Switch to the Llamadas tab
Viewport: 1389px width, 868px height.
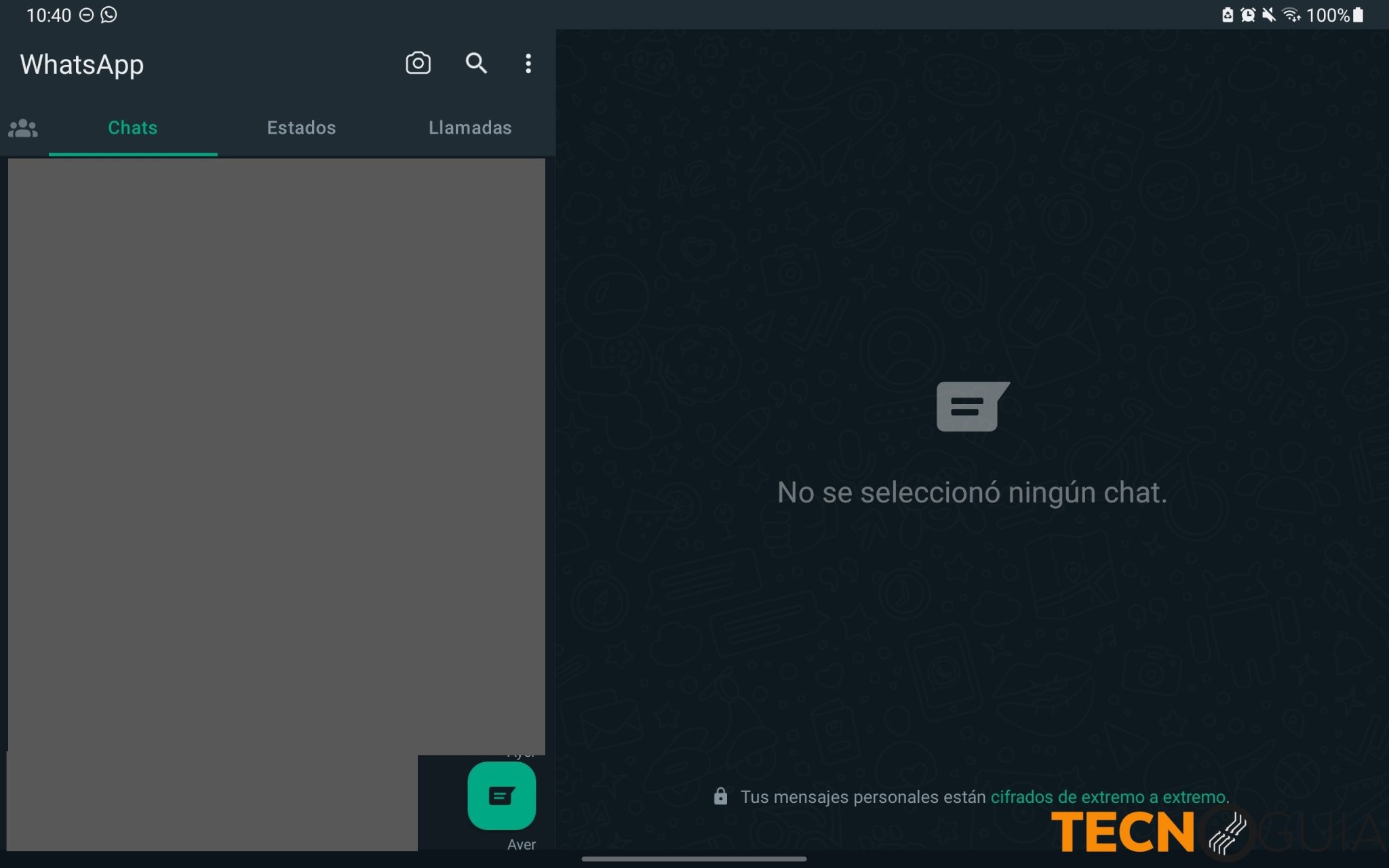coord(470,127)
